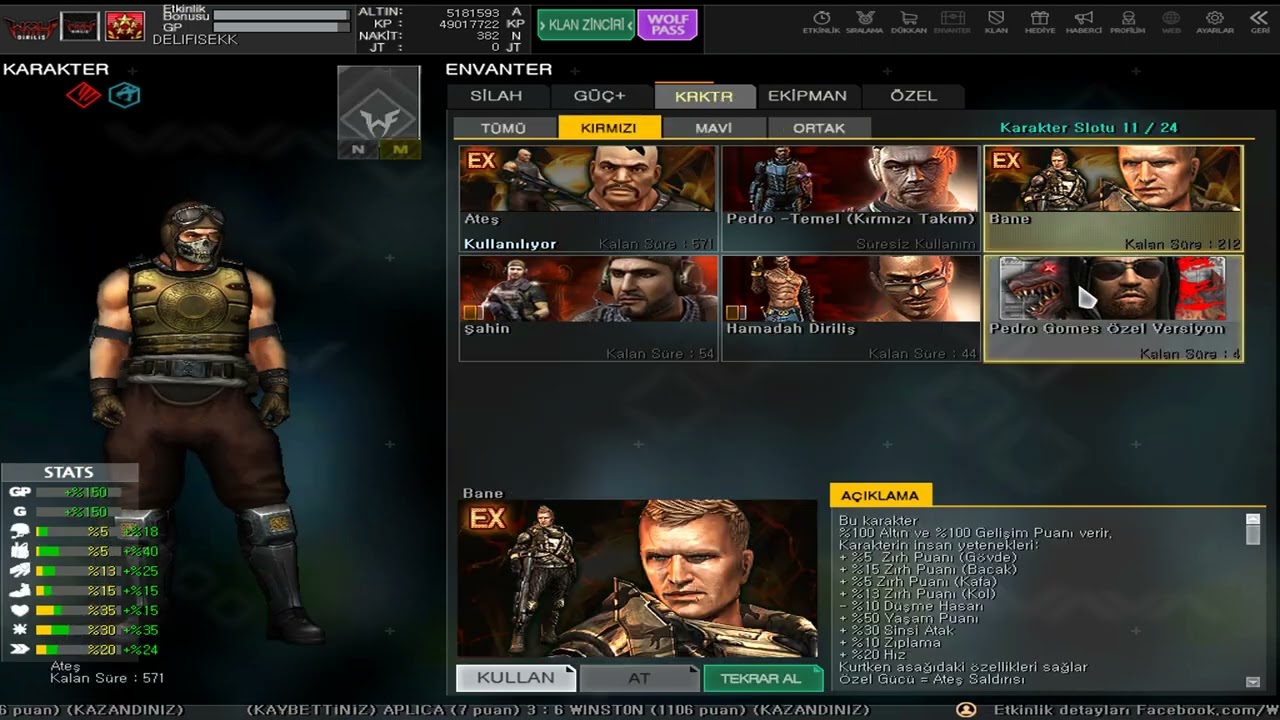Click the heart health stat row
This screenshot has width=1280, height=720.
(x=83, y=610)
